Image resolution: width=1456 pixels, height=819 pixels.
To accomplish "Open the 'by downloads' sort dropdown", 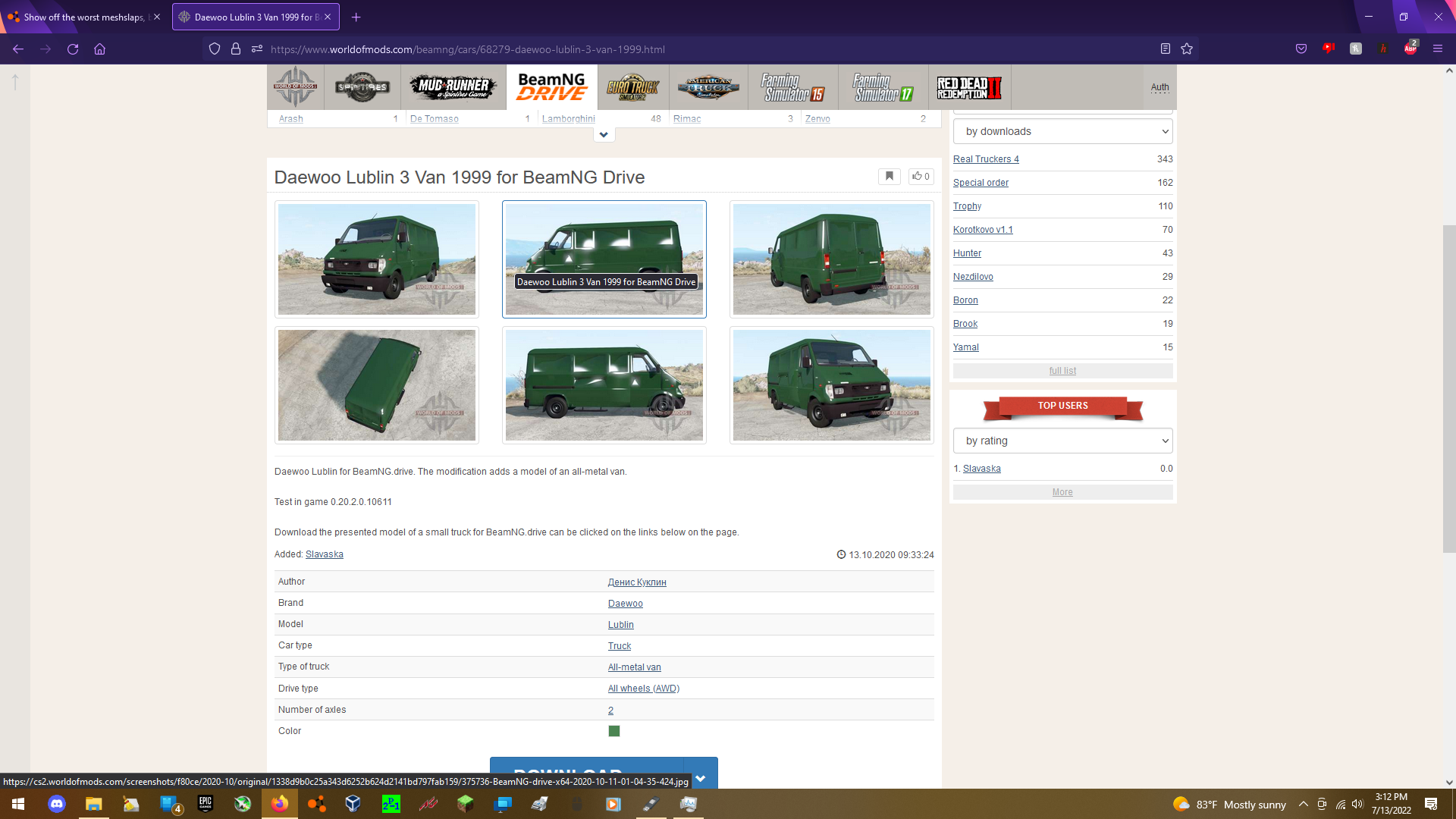I will tap(1062, 131).
